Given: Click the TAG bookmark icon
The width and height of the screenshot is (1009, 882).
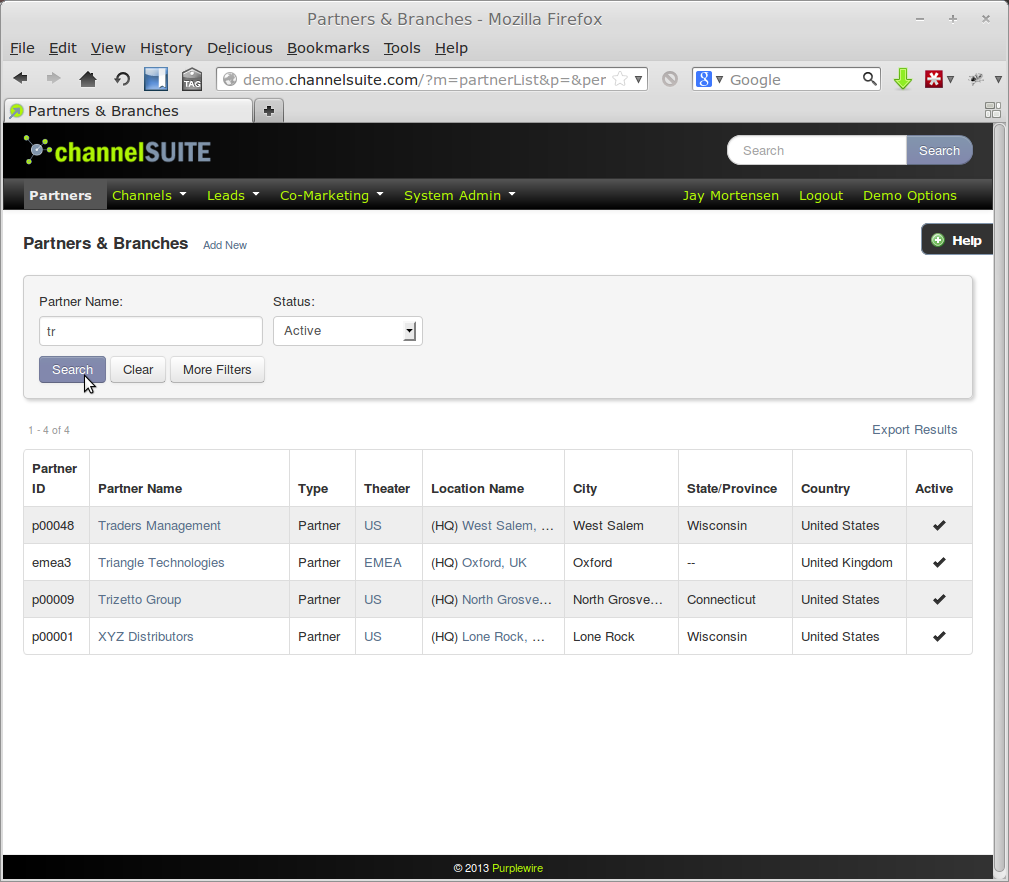Looking at the screenshot, I should [192, 79].
